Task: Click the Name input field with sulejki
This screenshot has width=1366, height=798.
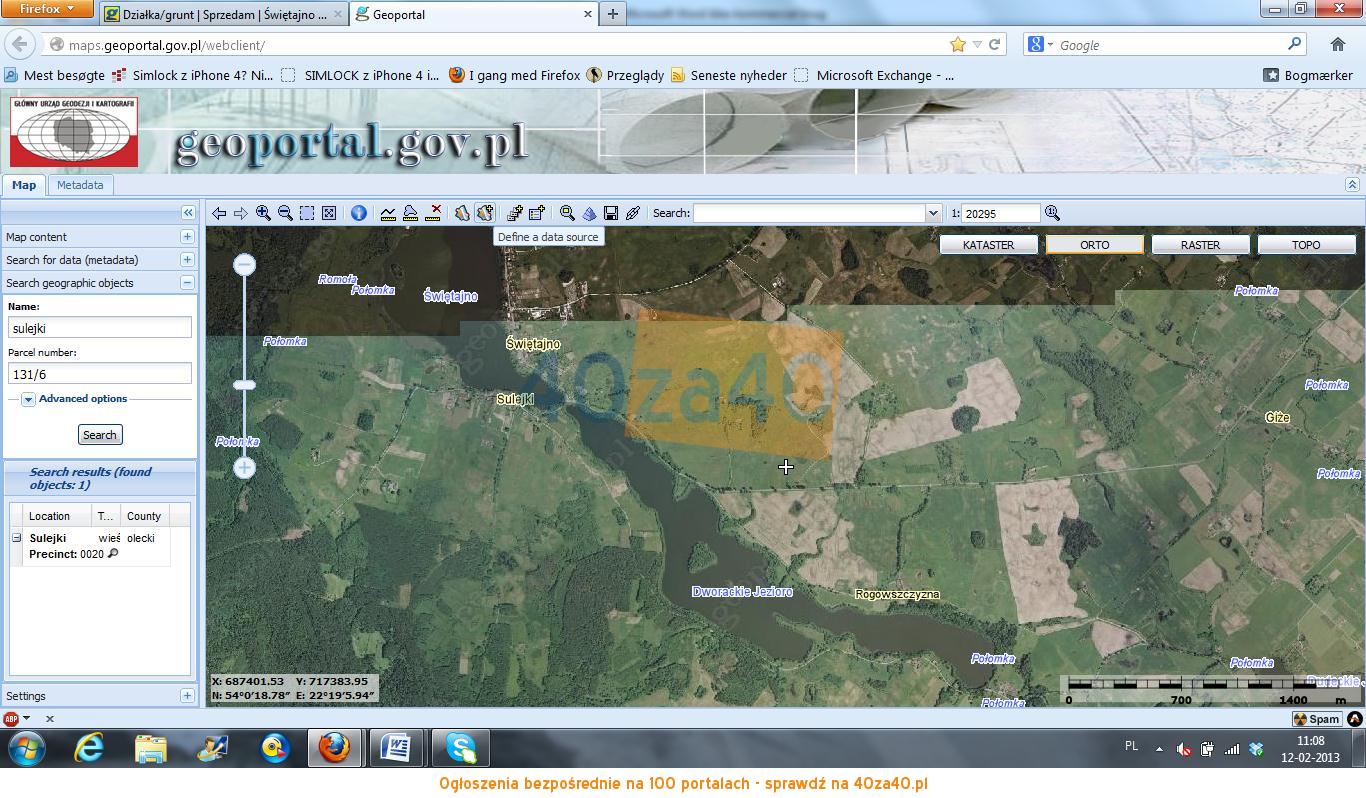Action: pos(100,328)
